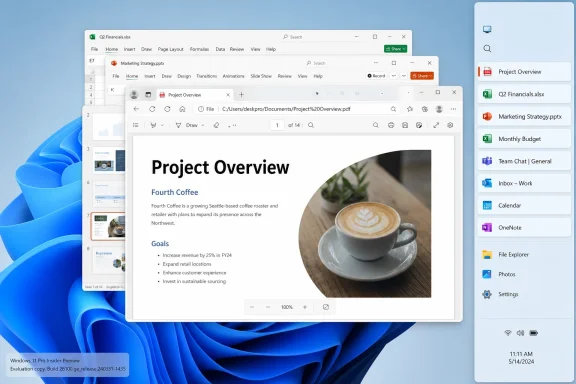Screen dimensions: 576x384
Task: Open browser Settings and more ellipsis
Action: (453, 109)
